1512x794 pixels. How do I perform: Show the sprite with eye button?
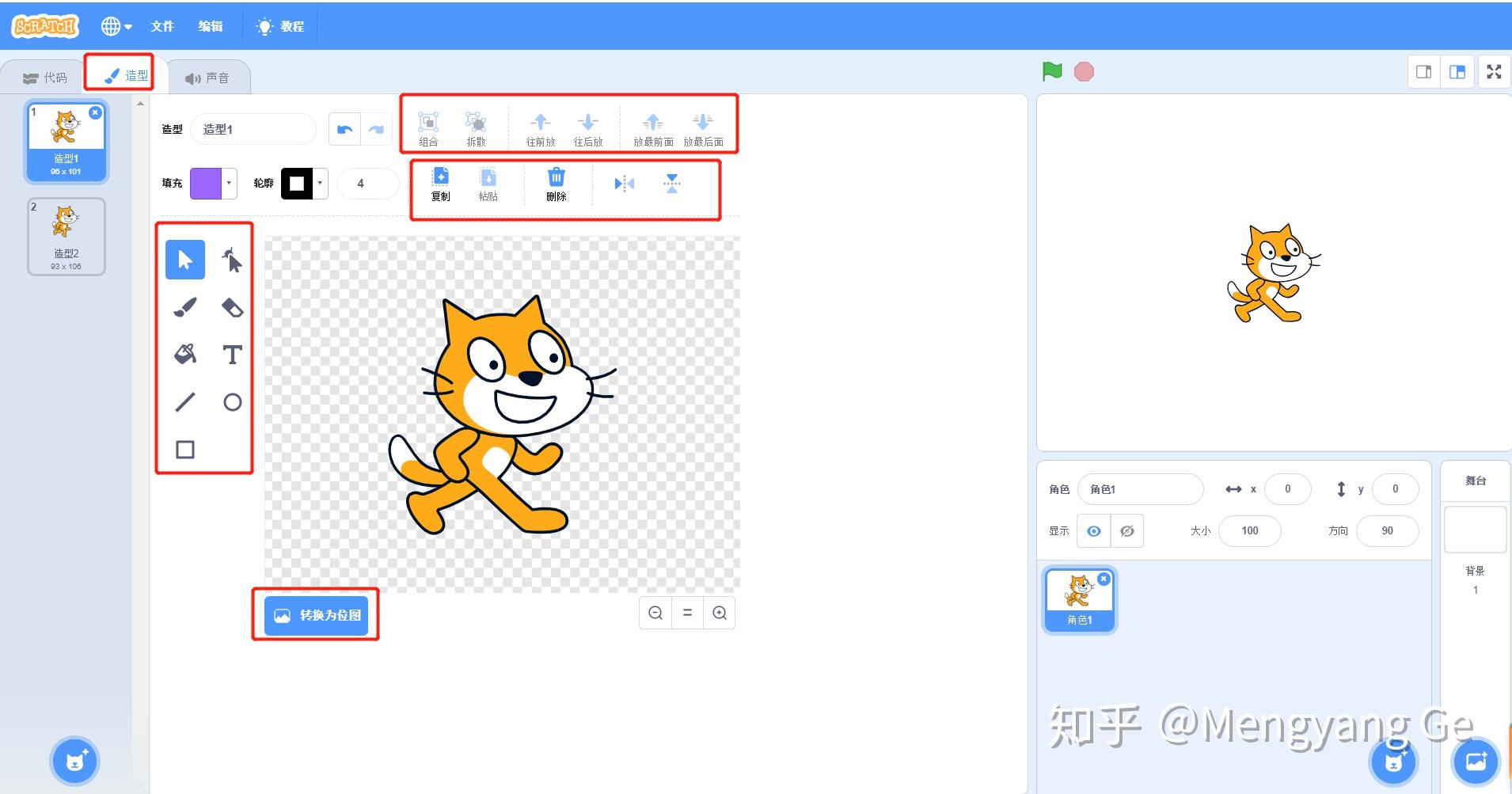(x=1093, y=531)
